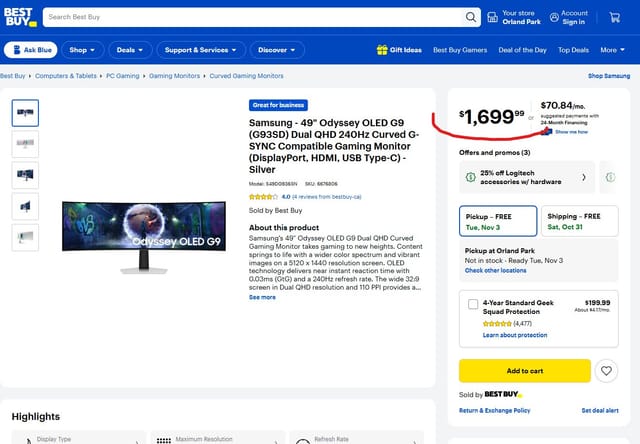Click See more in product description
Screen dimensions: 640x444
coord(262,297)
